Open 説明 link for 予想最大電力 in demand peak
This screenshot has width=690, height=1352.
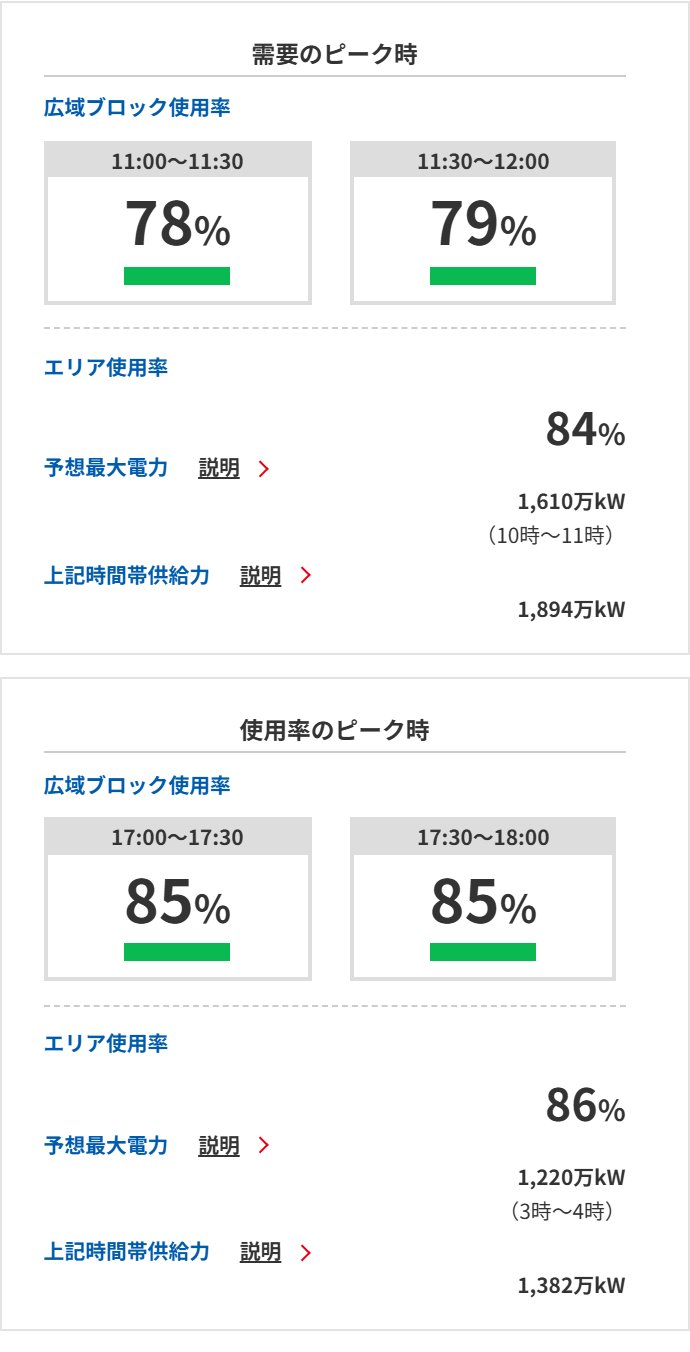click(x=219, y=468)
